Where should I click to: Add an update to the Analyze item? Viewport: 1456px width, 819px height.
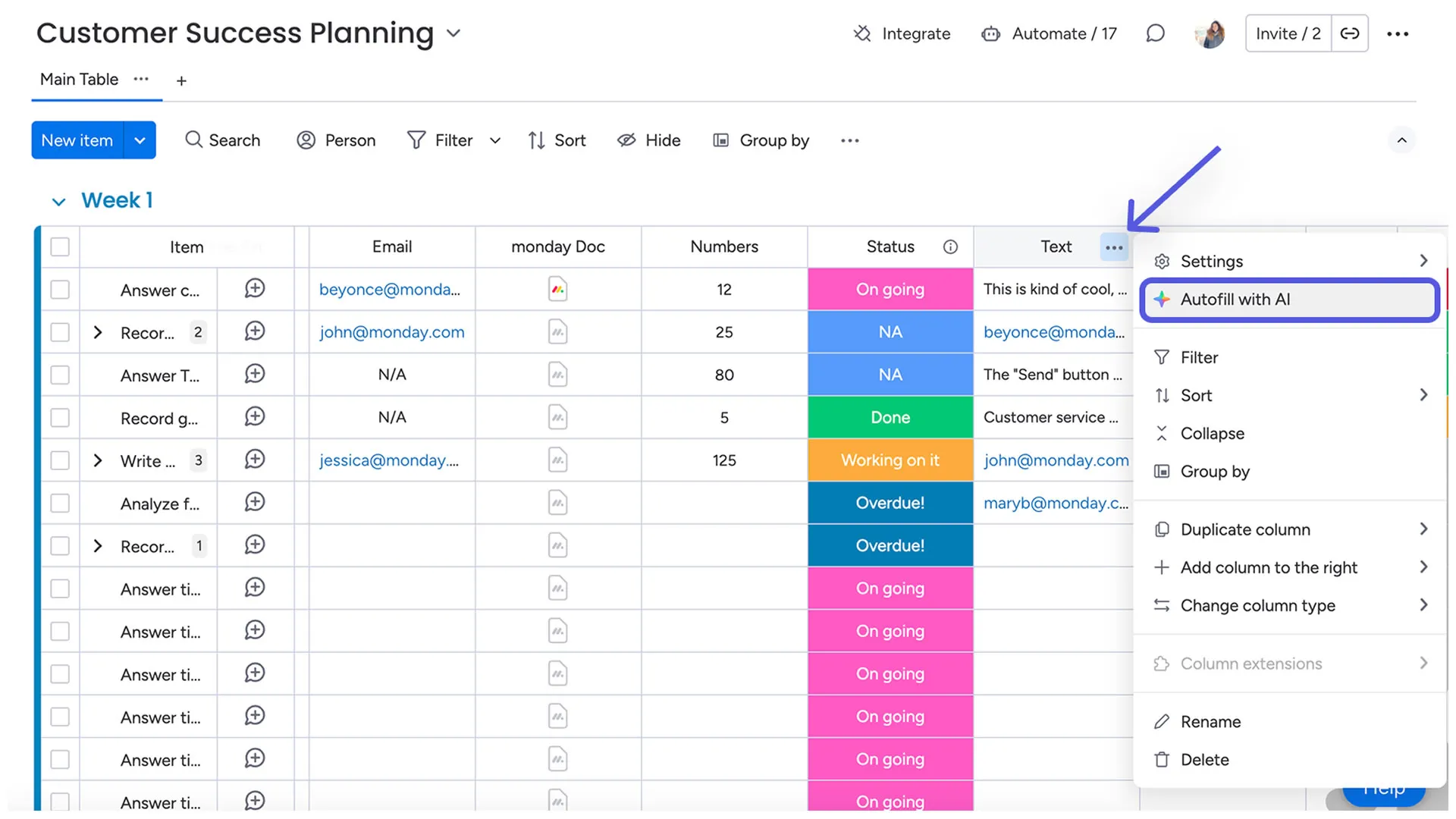click(255, 502)
